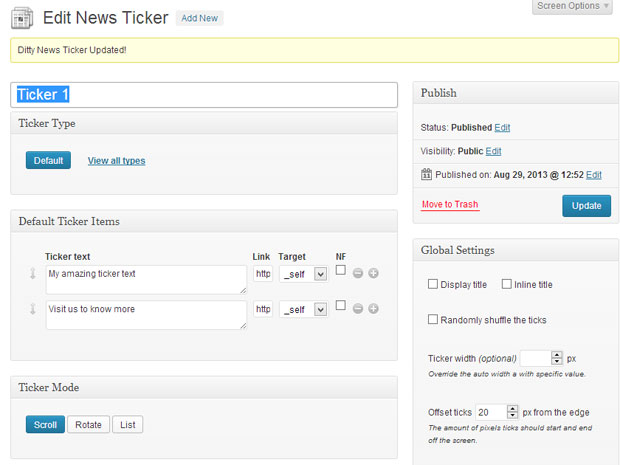Click the news ticker icon beside page title
Viewport: 620px width, 465px height.
[22, 19]
